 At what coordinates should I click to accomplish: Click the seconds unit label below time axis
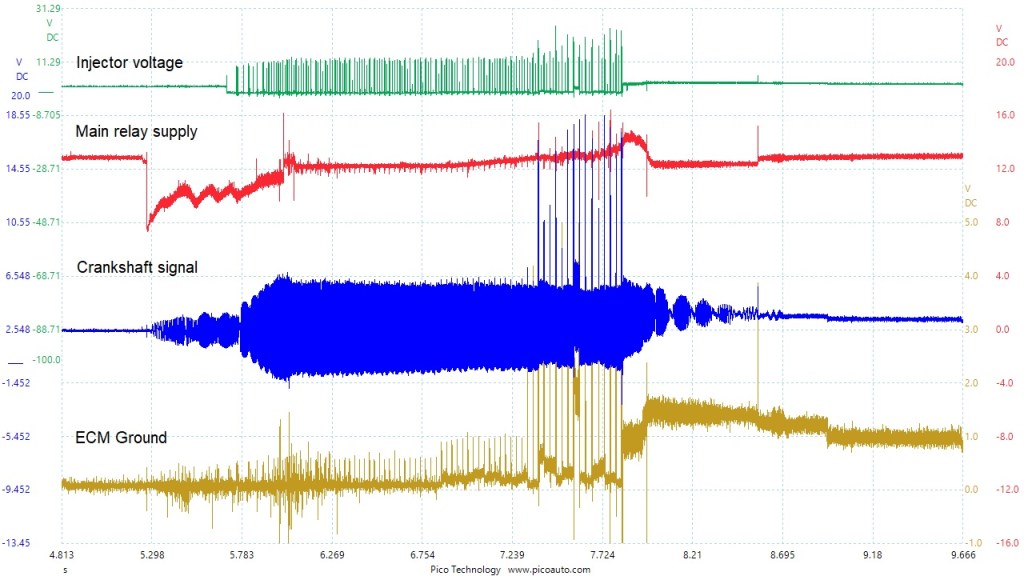(x=65, y=569)
